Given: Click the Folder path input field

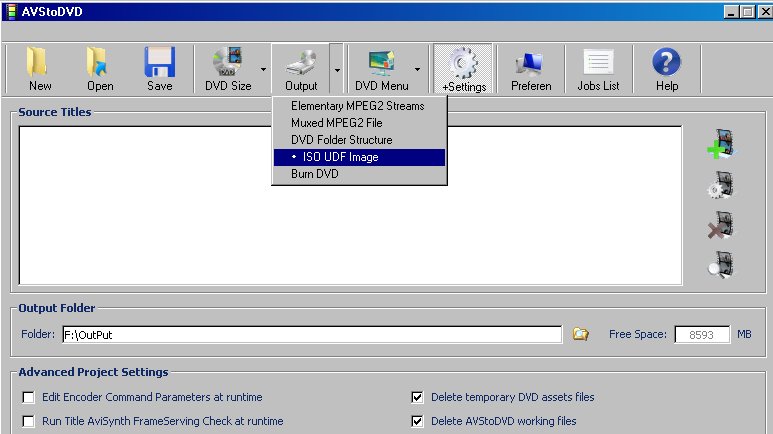Looking at the screenshot, I should click(312, 334).
